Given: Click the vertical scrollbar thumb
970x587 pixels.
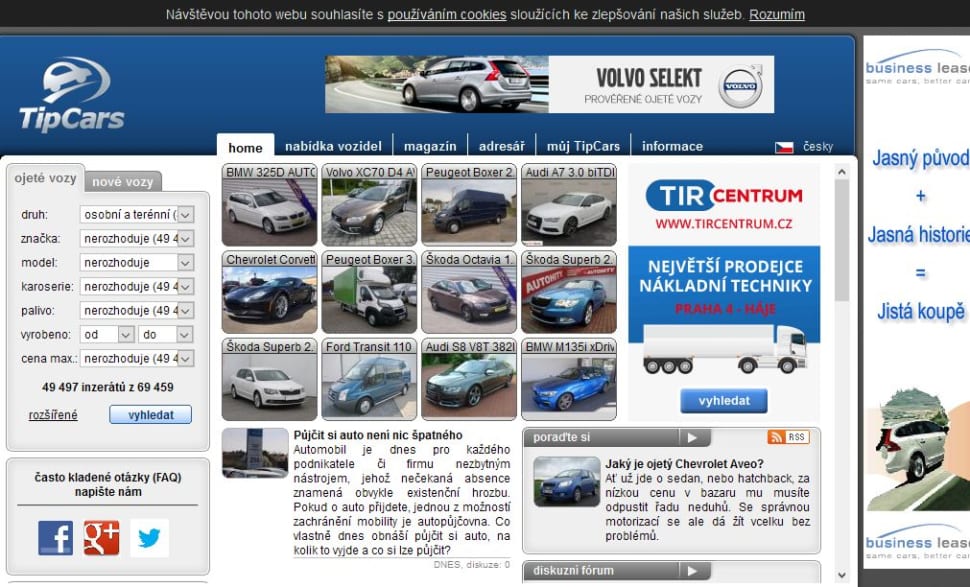Looking at the screenshot, I should coord(841,240).
